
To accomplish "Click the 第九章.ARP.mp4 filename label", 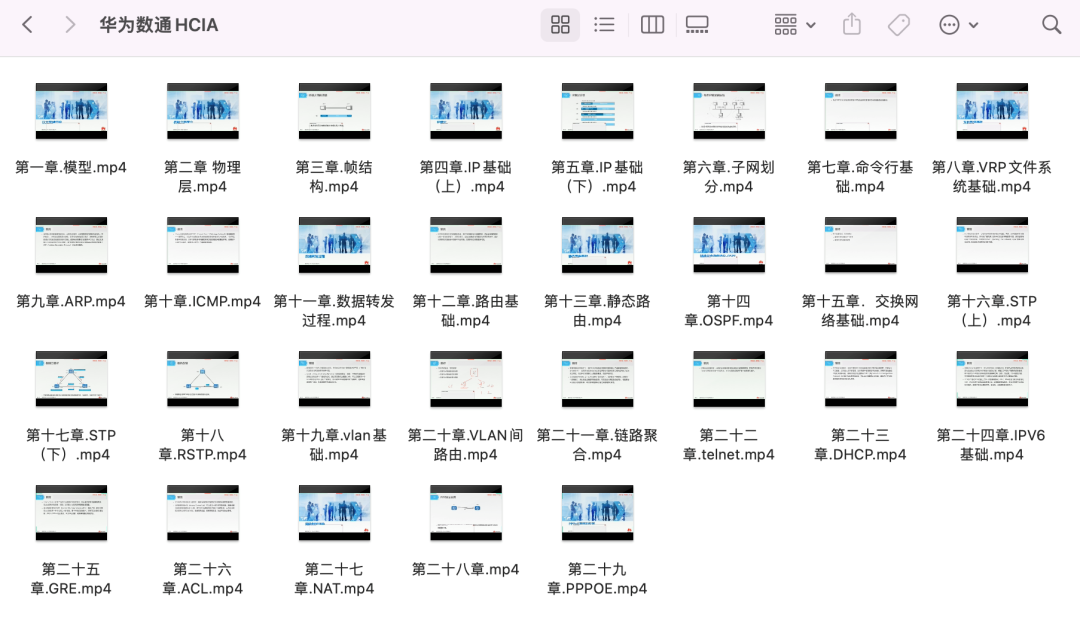I will tap(71, 301).
